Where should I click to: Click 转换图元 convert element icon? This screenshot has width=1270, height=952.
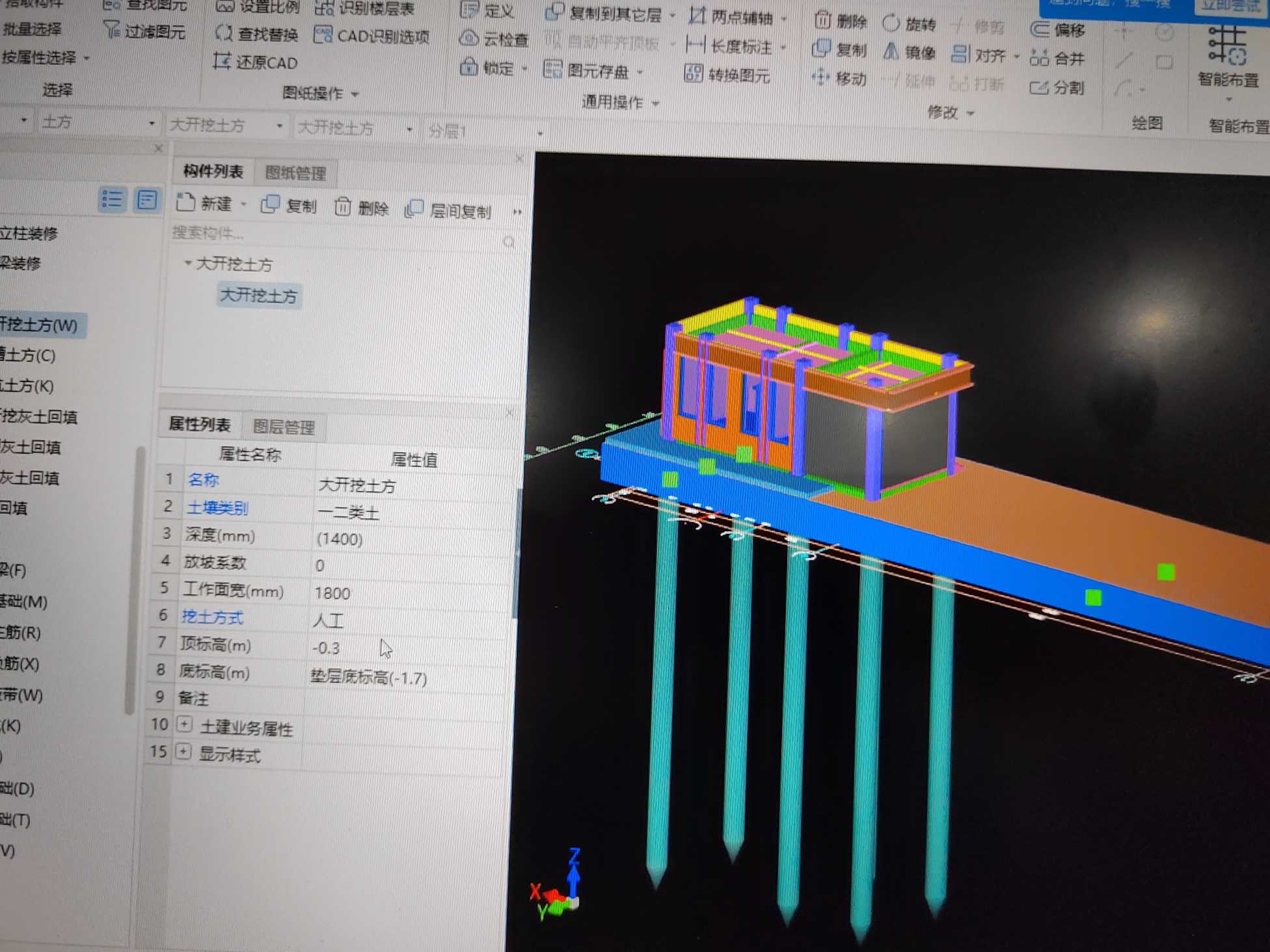[694, 73]
